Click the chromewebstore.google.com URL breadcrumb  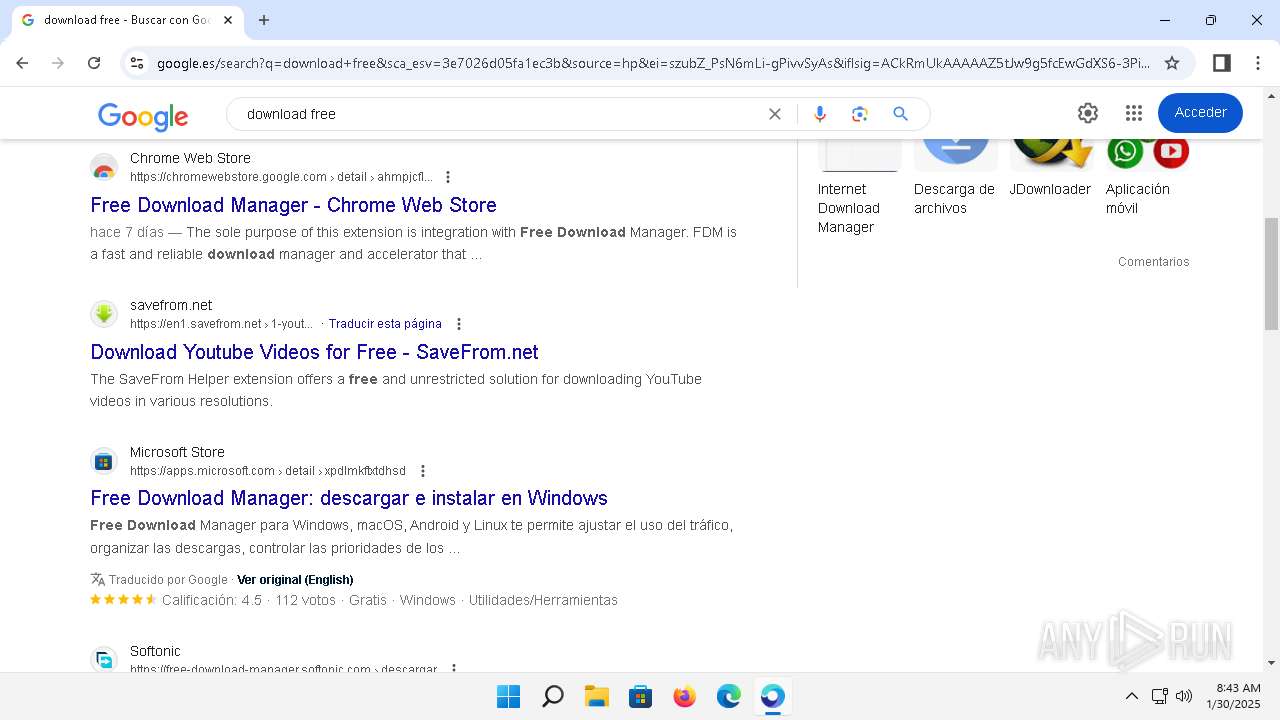[281, 177]
